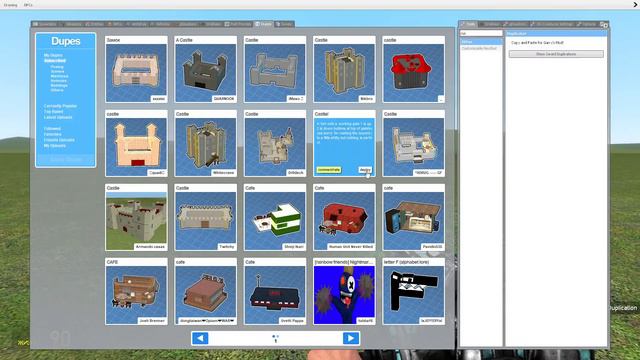Click the Saves tab icon
Screen dimensions: 640x360
tap(278, 24)
